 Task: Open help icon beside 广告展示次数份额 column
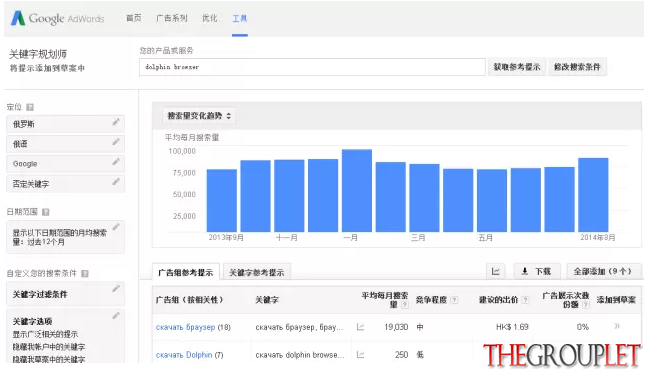point(586,305)
